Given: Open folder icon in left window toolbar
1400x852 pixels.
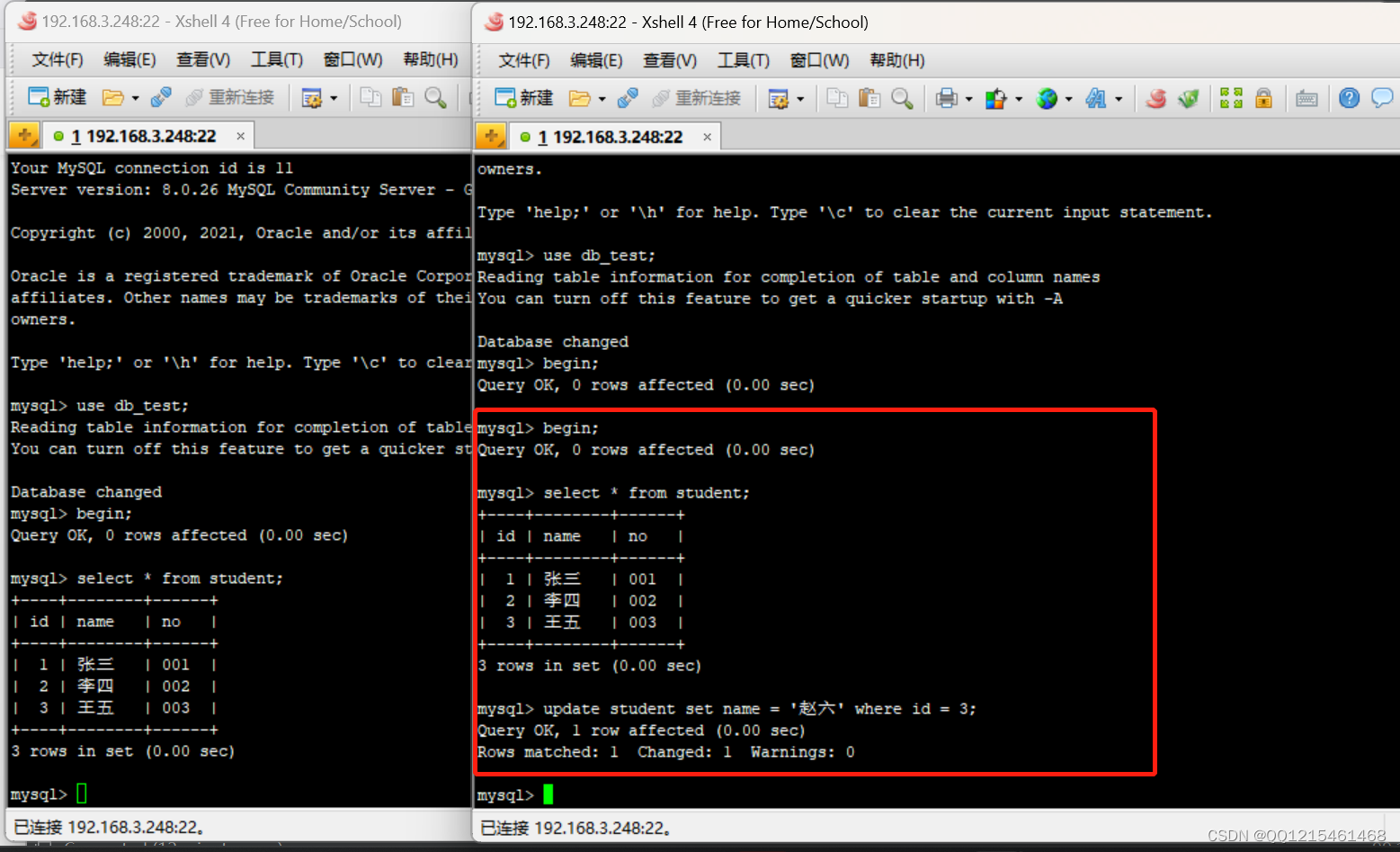Looking at the screenshot, I should (x=113, y=97).
